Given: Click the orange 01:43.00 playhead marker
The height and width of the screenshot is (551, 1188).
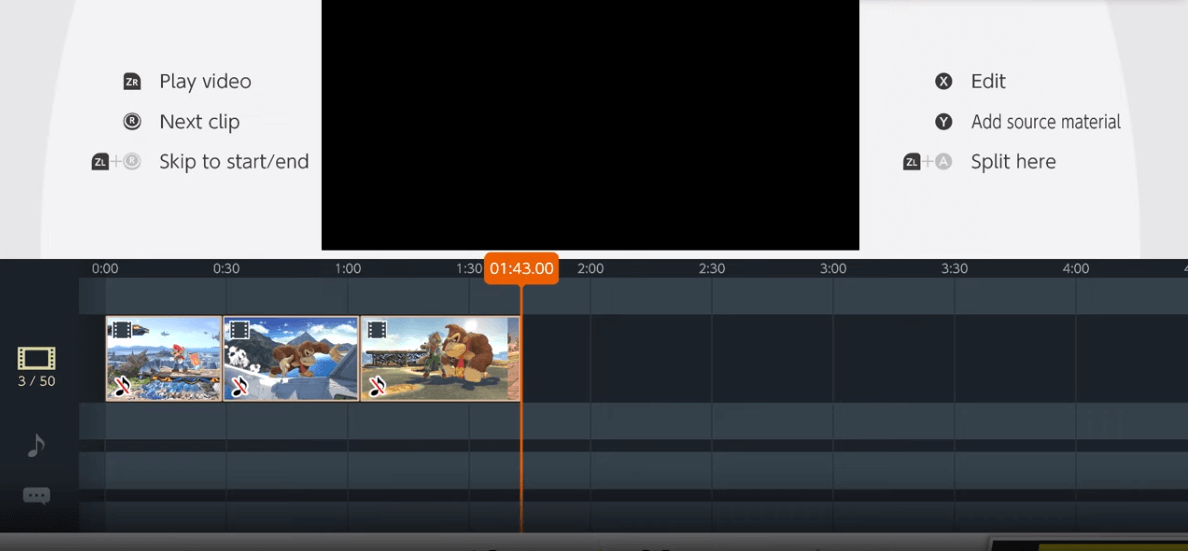Looking at the screenshot, I should coord(521,268).
